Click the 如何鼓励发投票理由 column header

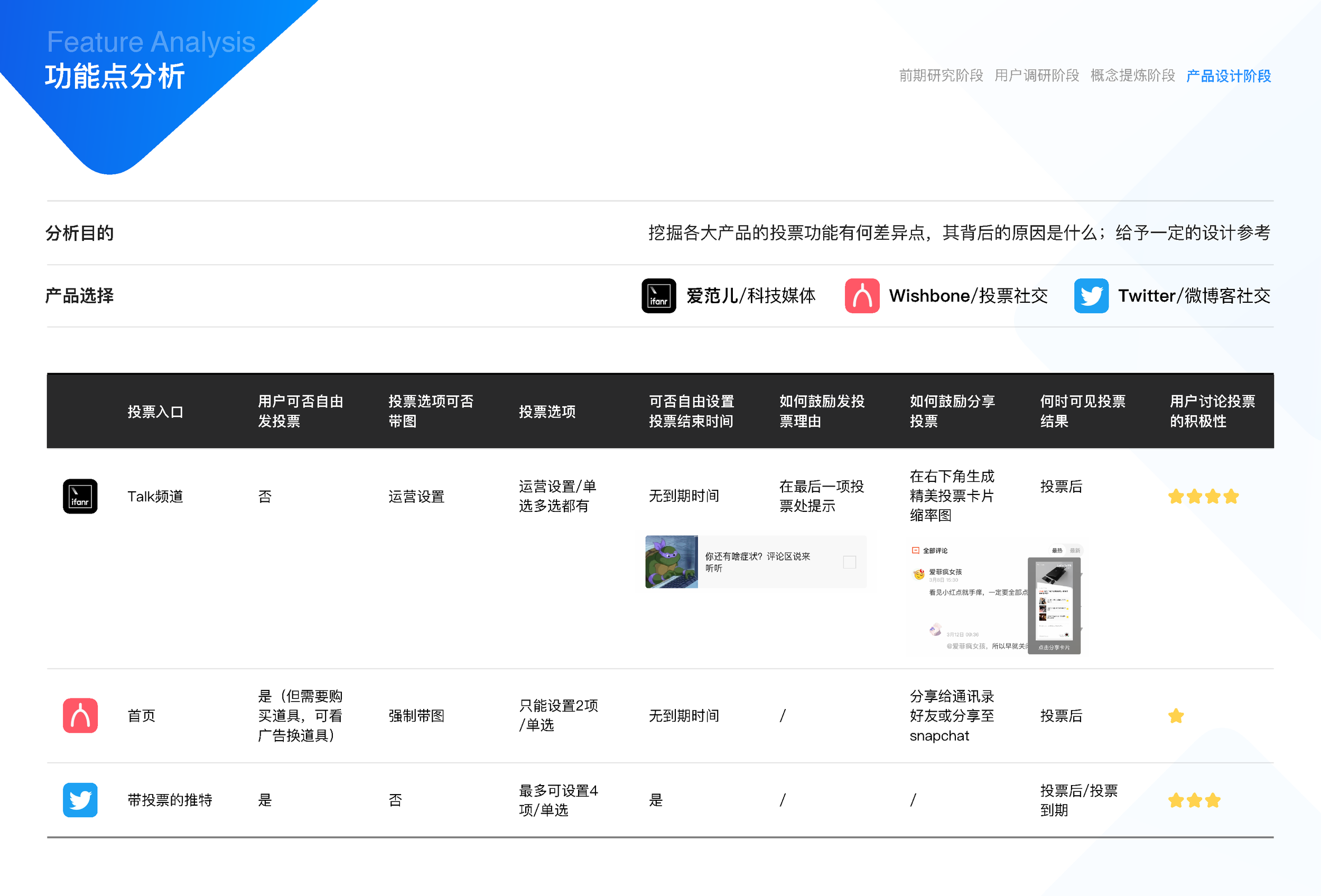pyautogui.click(x=822, y=412)
